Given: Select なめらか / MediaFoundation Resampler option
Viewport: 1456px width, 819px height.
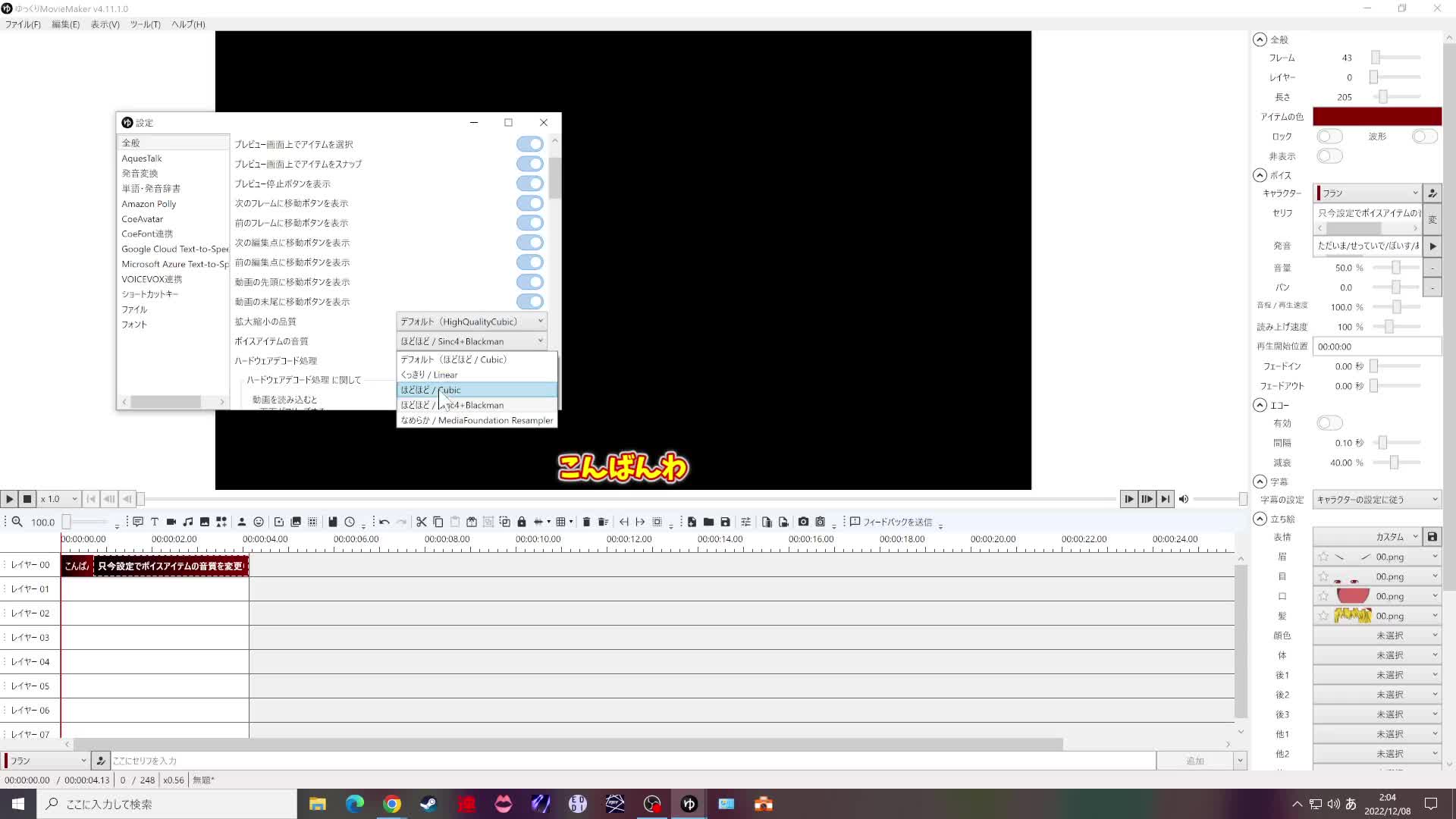Looking at the screenshot, I should coord(476,420).
